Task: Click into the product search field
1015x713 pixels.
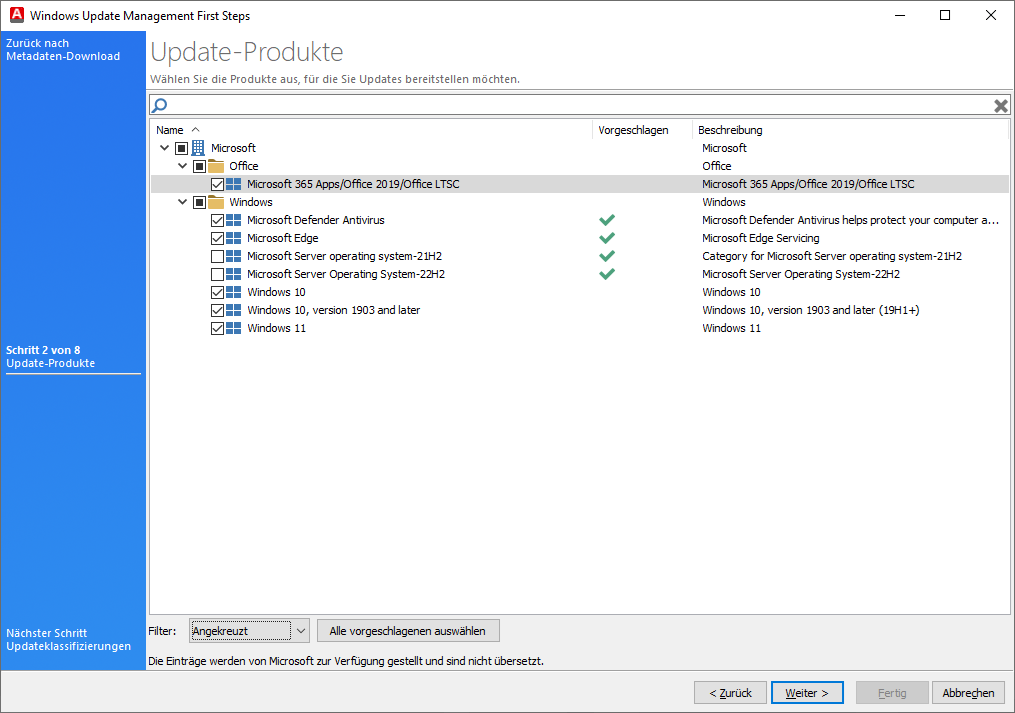Action: (579, 105)
